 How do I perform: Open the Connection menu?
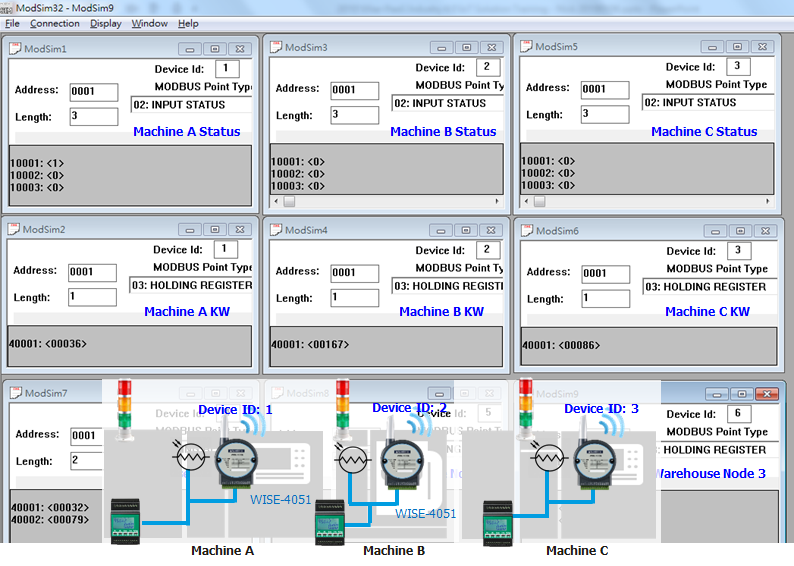[x=55, y=23]
